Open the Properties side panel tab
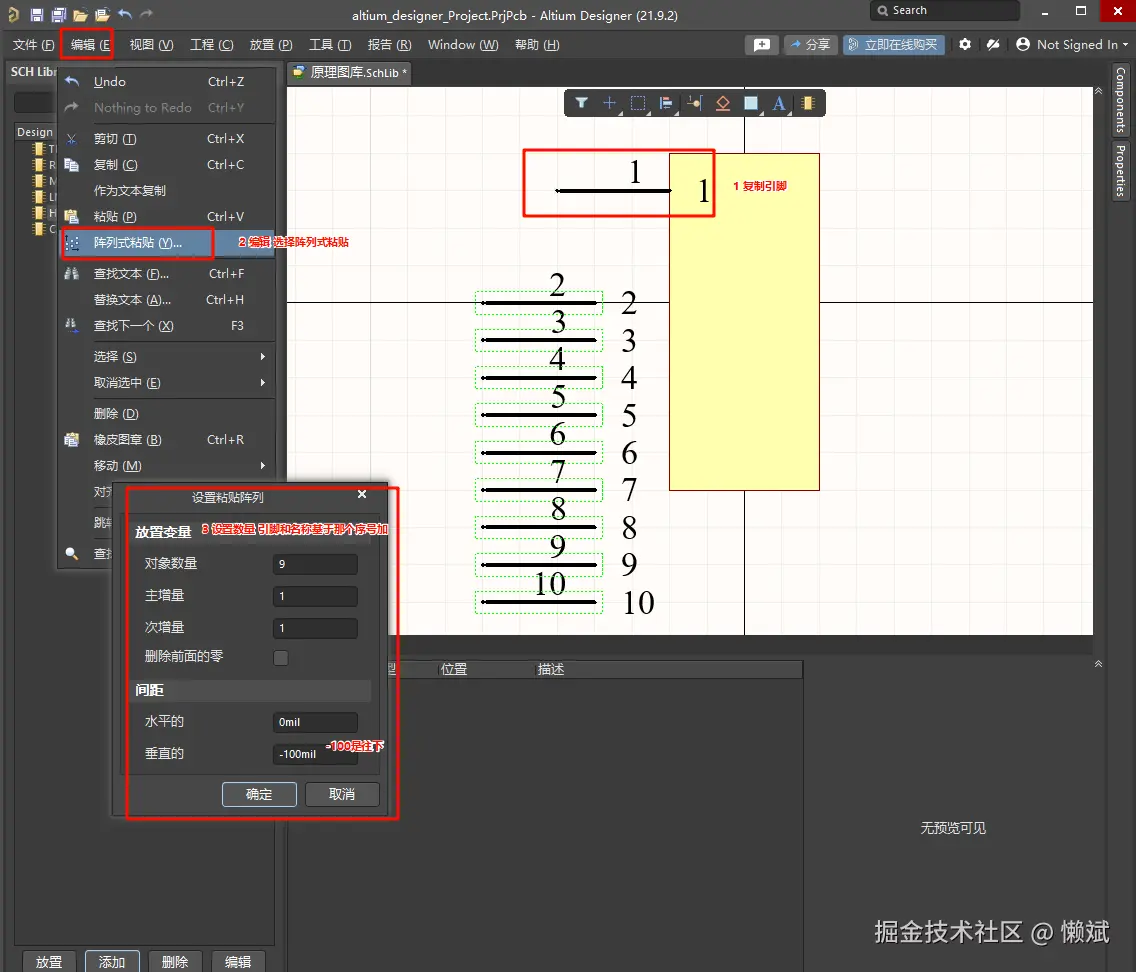Screen dimensions: 1136x972 (x=1120, y=171)
